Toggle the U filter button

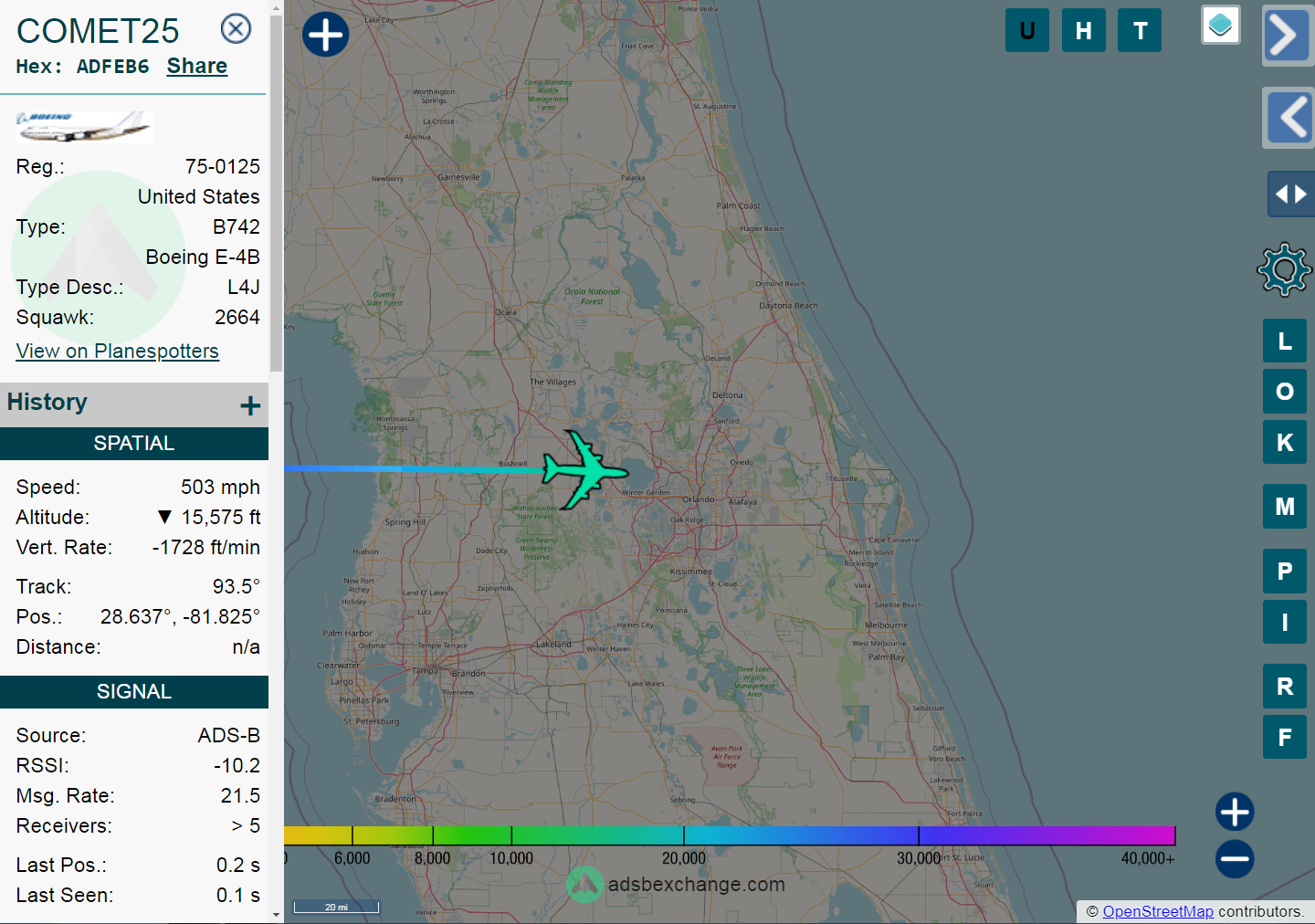tap(1027, 30)
